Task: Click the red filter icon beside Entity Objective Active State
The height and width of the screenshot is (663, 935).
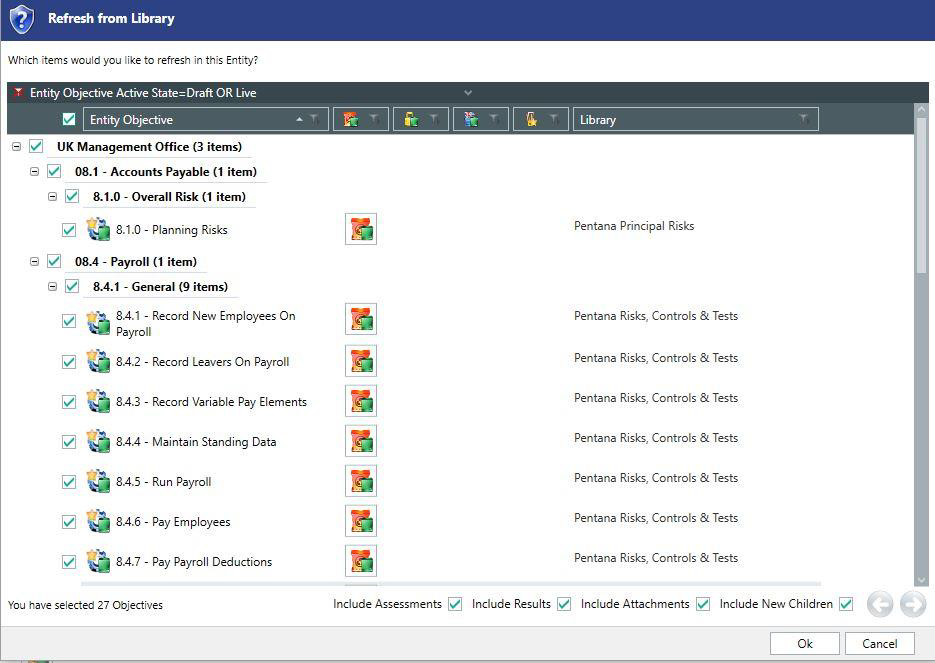Action: click(x=18, y=92)
